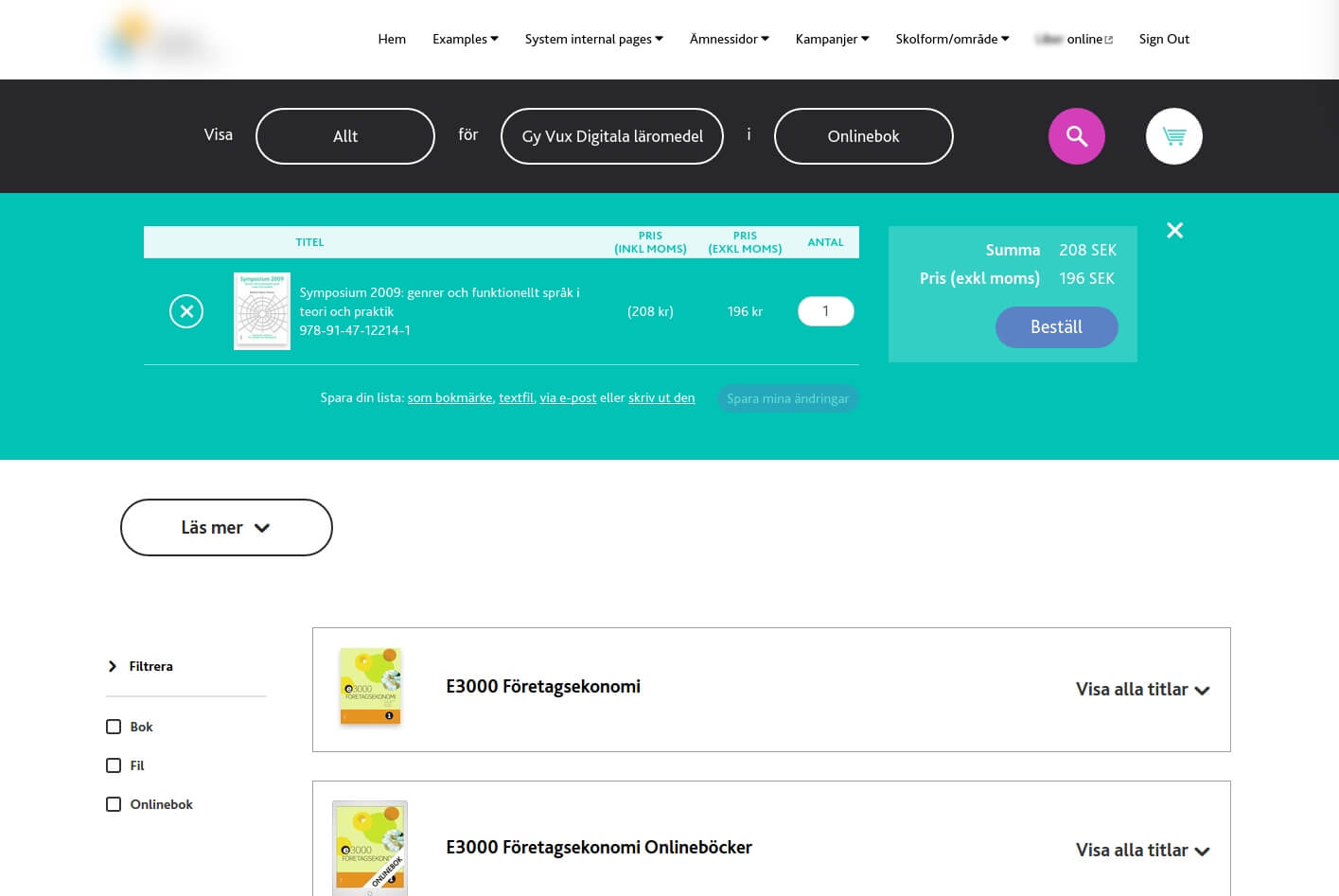Click the ISBN 978-91-47-12214-1 text
Image resolution: width=1339 pixels, height=896 pixels.
pos(355,330)
